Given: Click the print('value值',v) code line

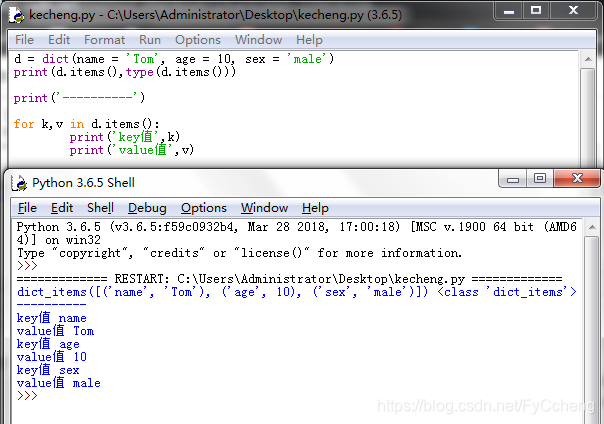Looking at the screenshot, I should (131, 150).
